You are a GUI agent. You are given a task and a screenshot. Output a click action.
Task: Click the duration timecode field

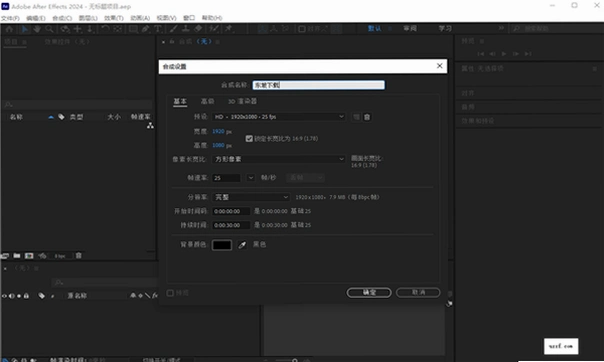point(231,225)
